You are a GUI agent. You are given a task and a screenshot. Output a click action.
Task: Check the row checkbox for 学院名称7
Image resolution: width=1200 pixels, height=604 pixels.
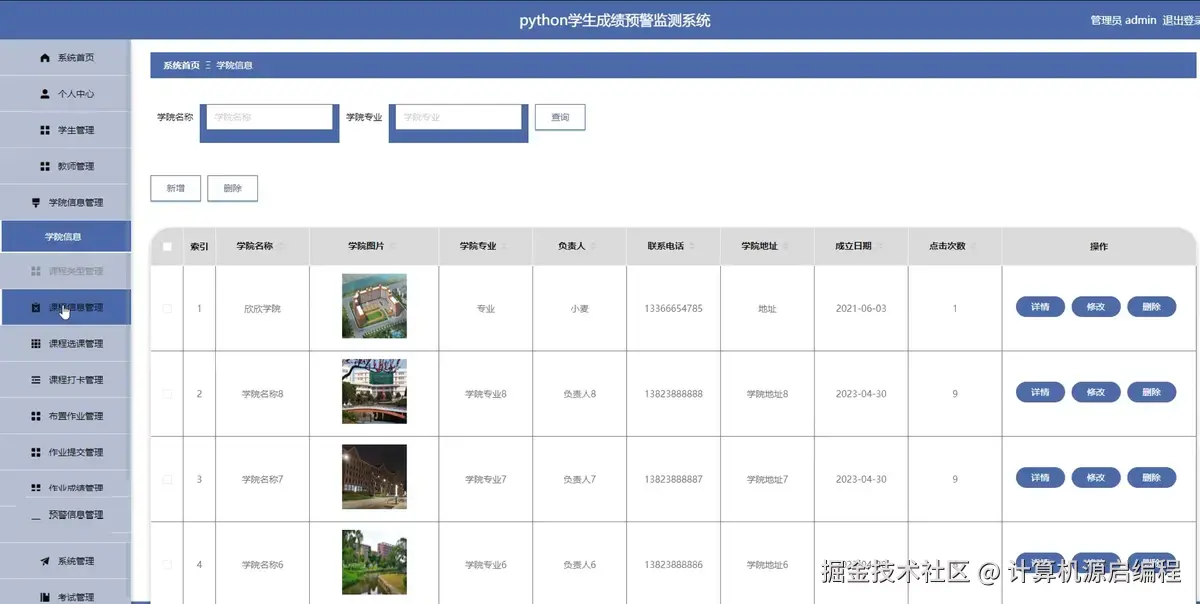pyautogui.click(x=167, y=479)
